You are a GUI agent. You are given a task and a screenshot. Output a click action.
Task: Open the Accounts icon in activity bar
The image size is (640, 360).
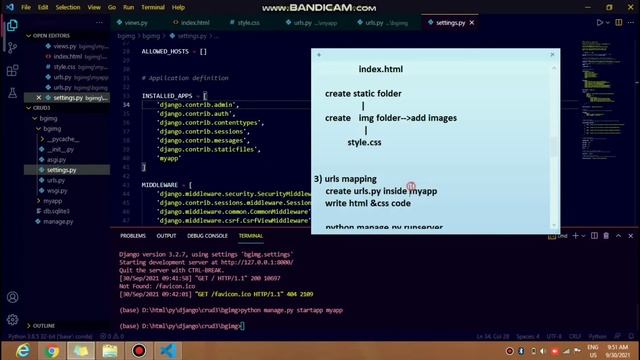pyautogui.click(x=12, y=297)
